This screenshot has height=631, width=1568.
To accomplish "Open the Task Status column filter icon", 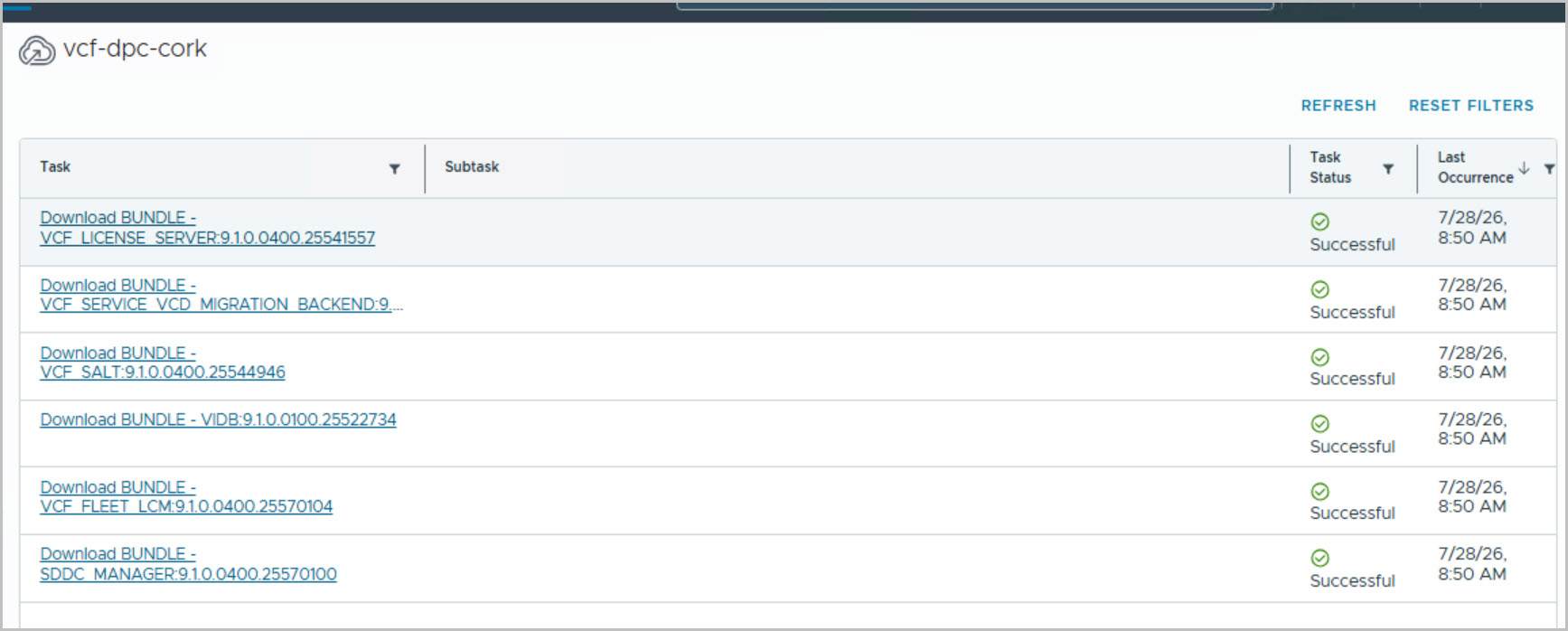I will point(1388,169).
